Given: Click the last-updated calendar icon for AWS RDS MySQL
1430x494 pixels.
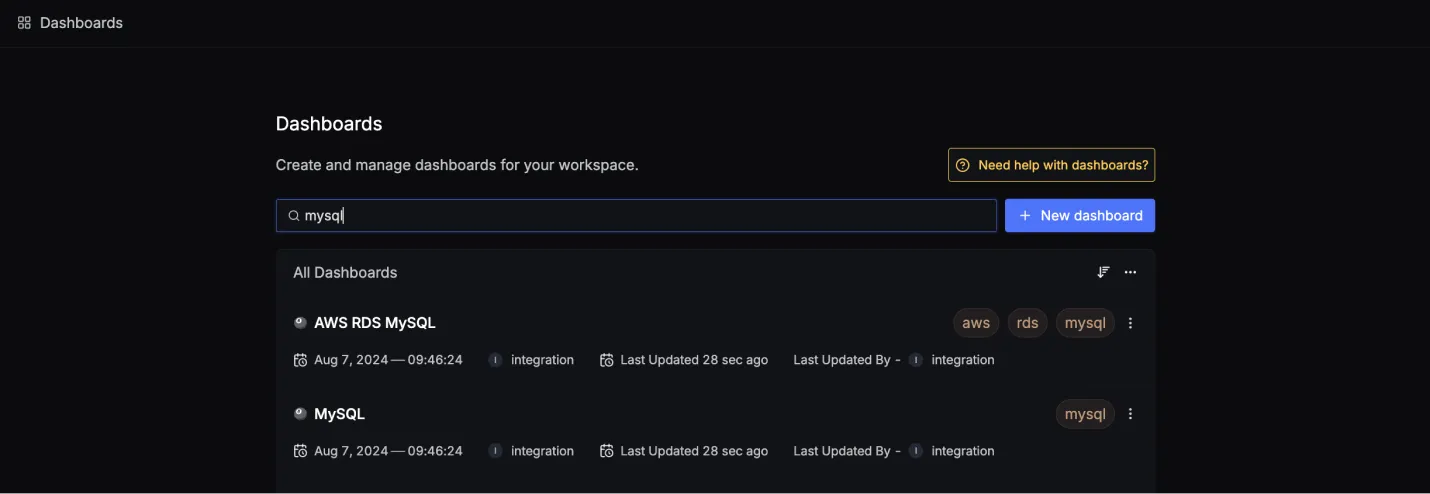Looking at the screenshot, I should (606, 360).
